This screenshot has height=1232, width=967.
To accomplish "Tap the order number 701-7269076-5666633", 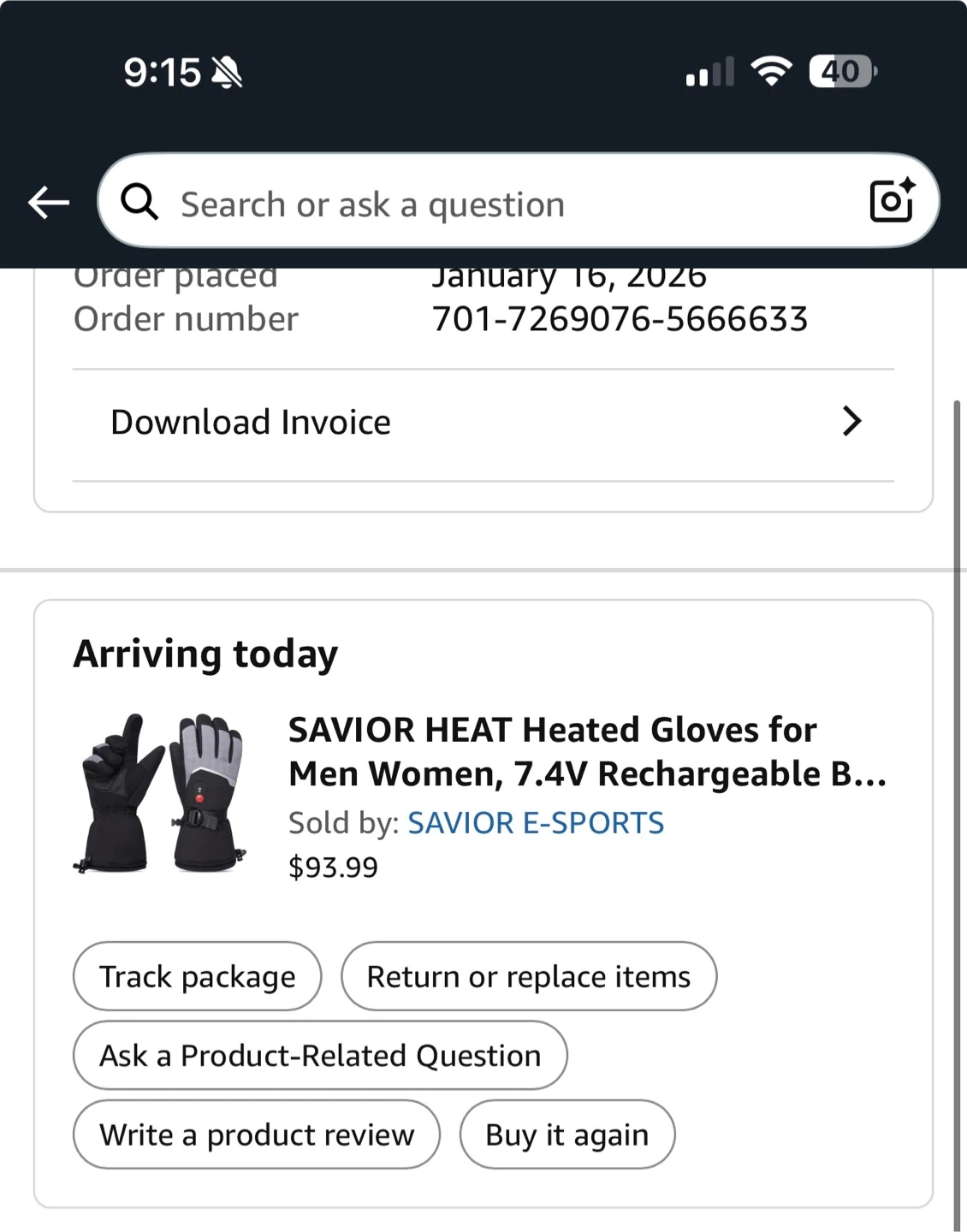I will point(620,319).
